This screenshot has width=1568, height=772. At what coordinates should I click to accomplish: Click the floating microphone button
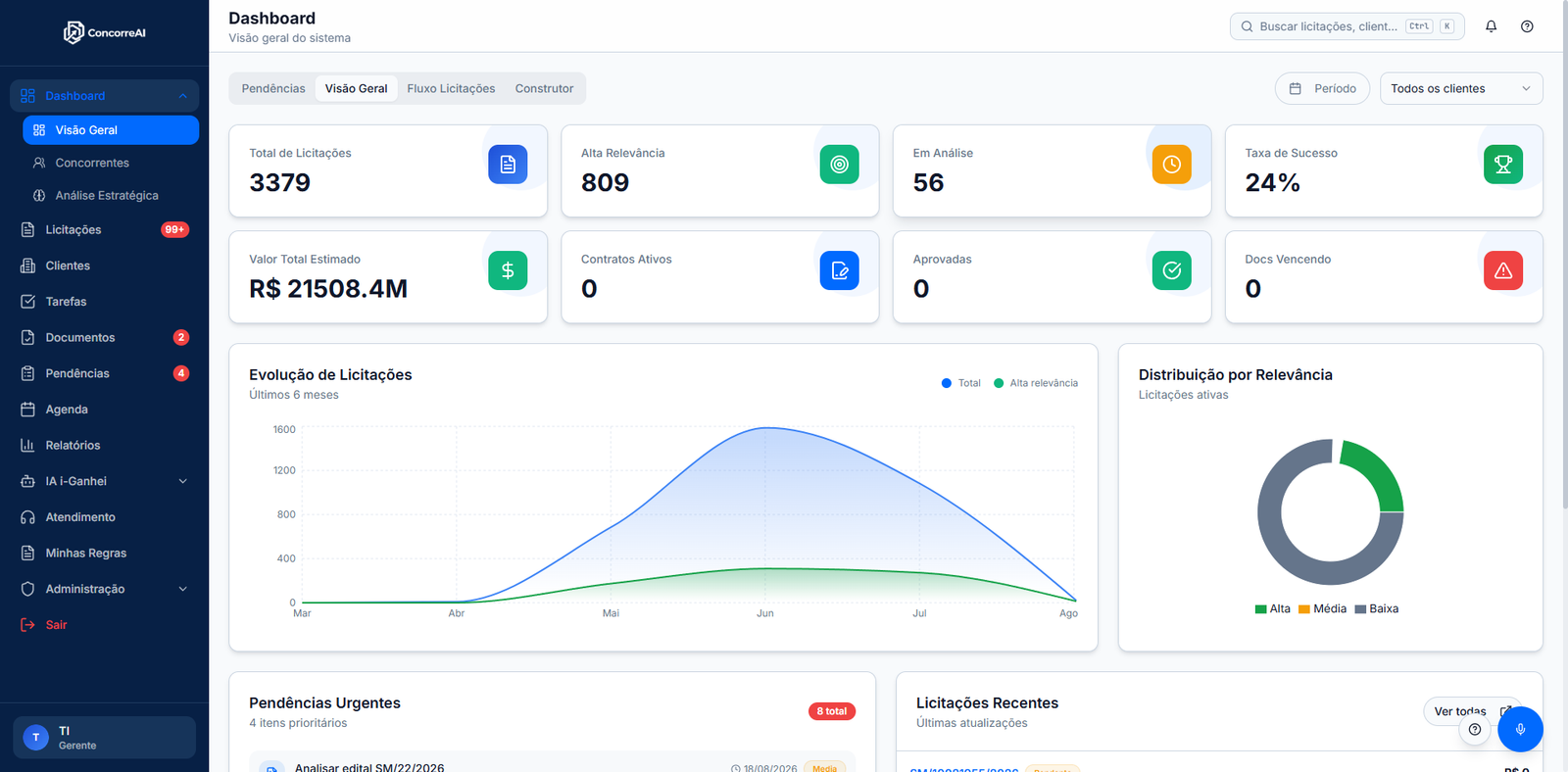click(1520, 729)
